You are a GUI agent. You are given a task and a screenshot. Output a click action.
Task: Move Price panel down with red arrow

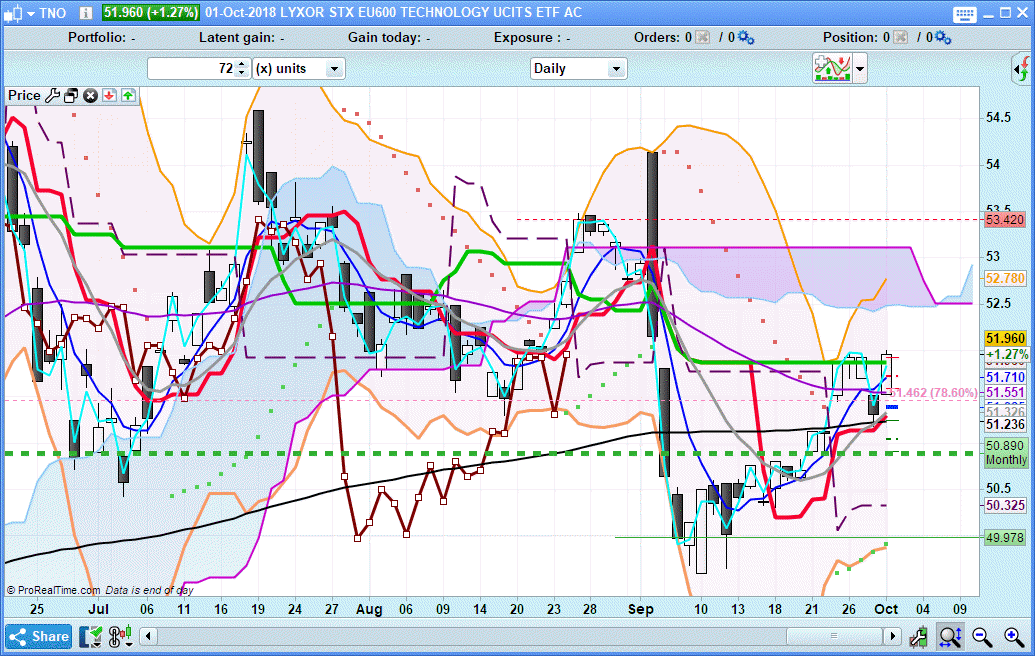point(110,95)
